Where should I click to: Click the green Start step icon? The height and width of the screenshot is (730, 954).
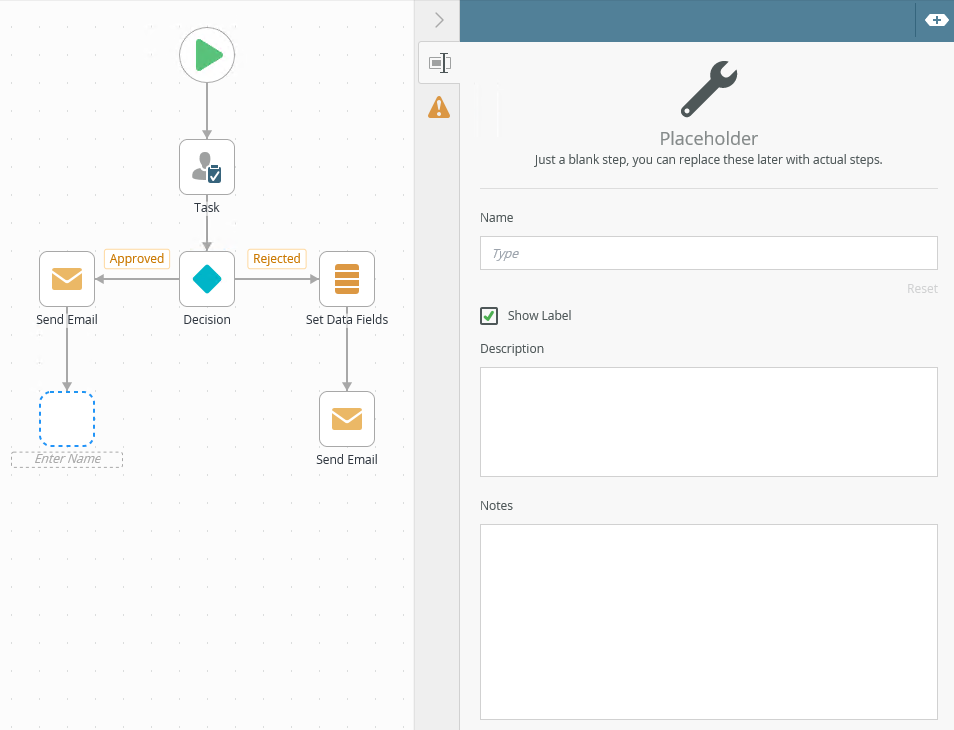pos(207,55)
